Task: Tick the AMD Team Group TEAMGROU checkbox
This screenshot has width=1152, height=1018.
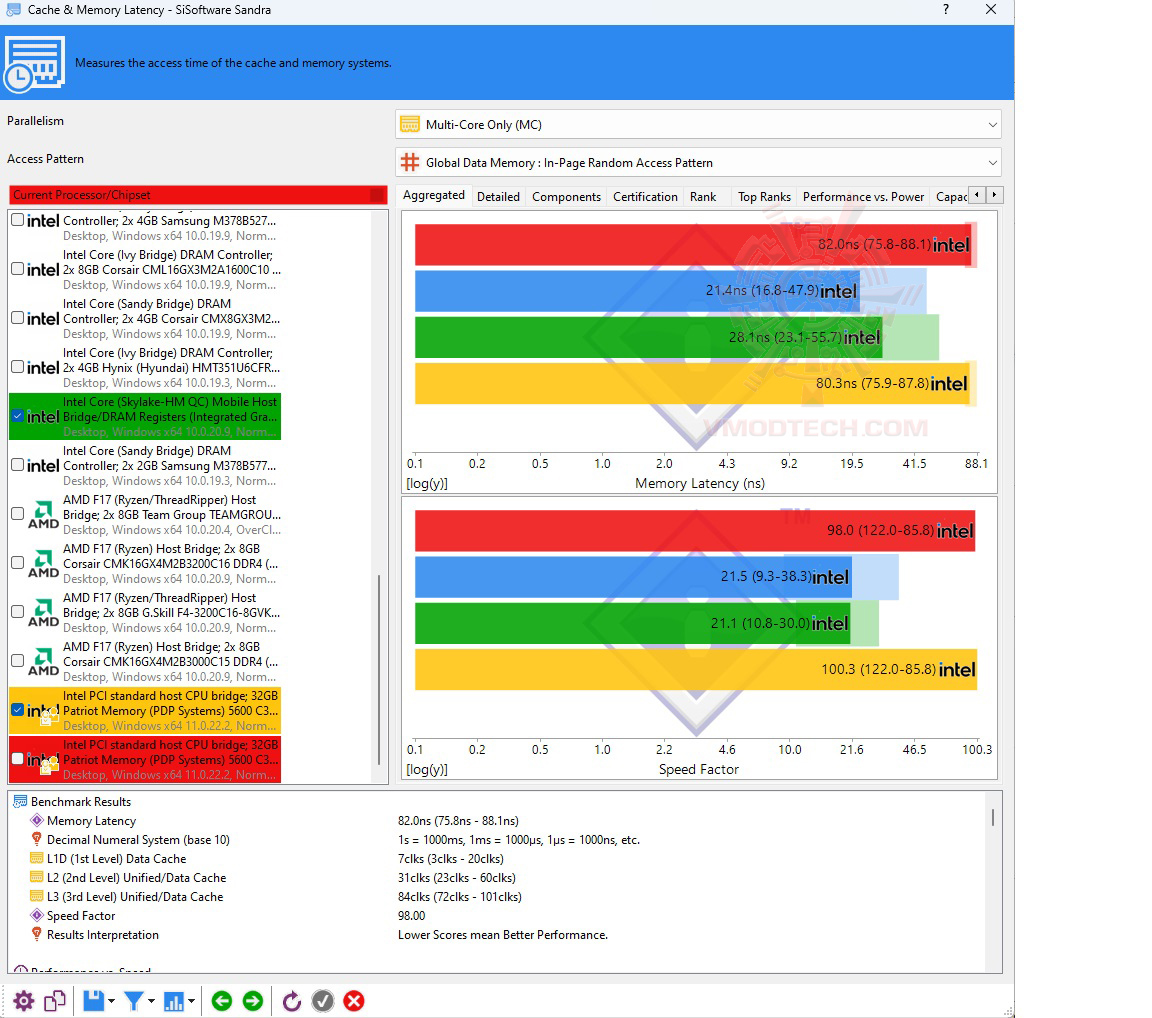Action: [x=18, y=514]
